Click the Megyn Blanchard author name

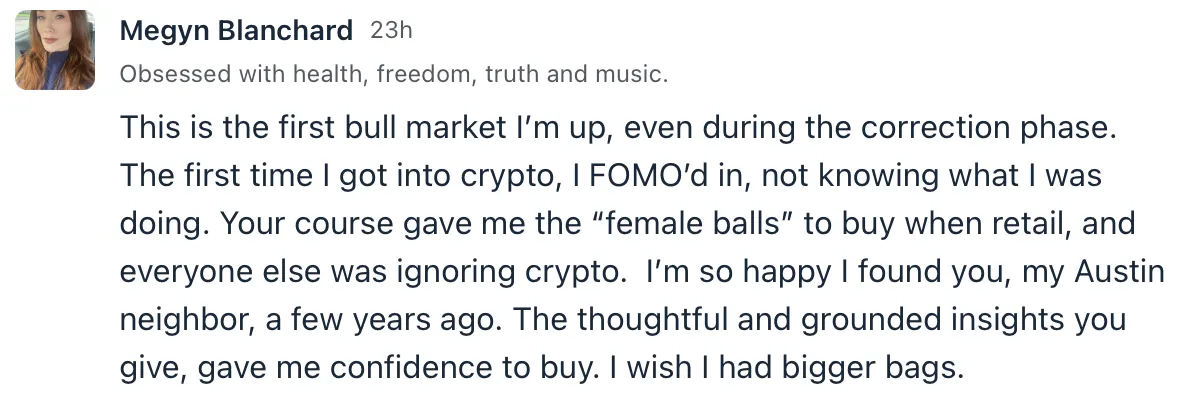[x=236, y=31]
